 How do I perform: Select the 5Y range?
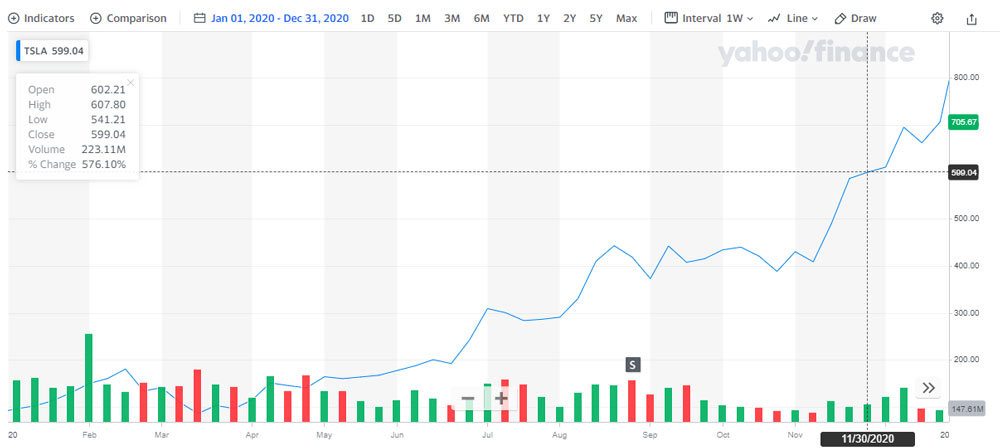tap(596, 19)
